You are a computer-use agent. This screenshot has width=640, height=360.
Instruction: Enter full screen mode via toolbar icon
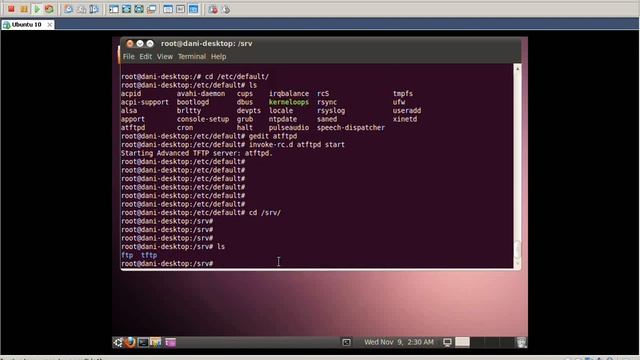pos(127,9)
